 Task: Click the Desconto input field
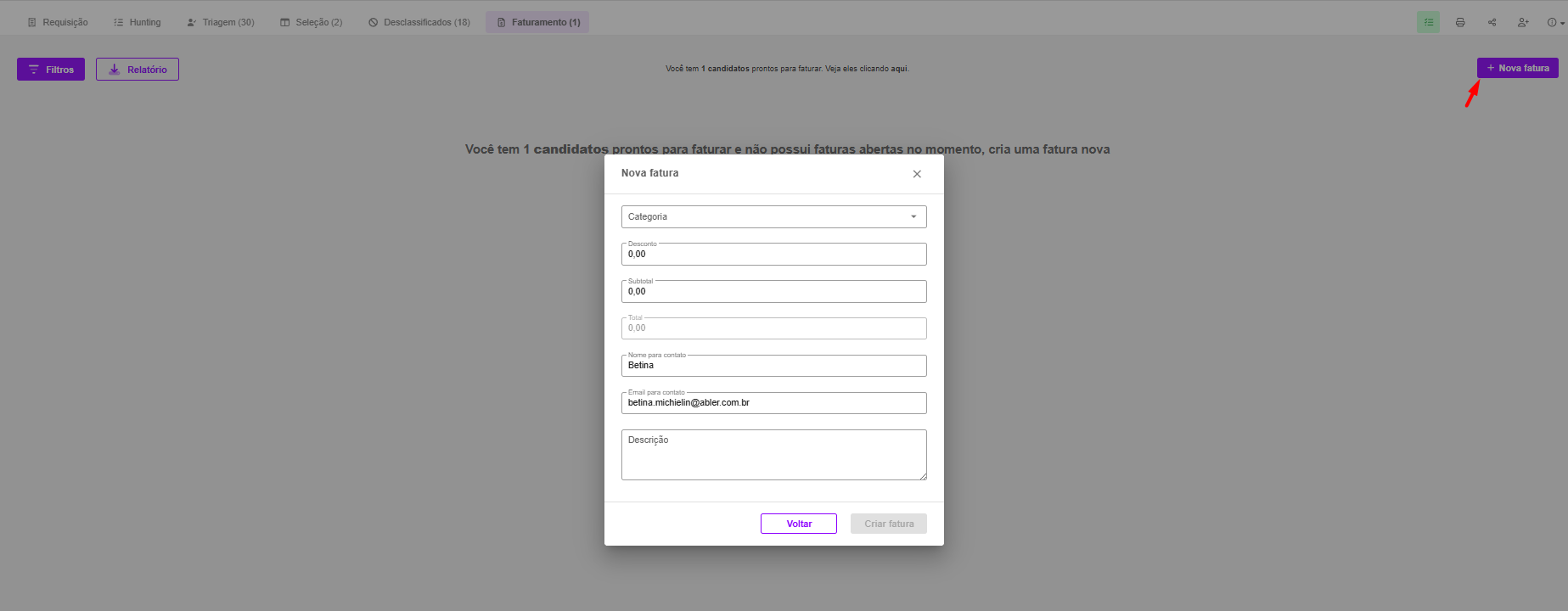pos(774,254)
